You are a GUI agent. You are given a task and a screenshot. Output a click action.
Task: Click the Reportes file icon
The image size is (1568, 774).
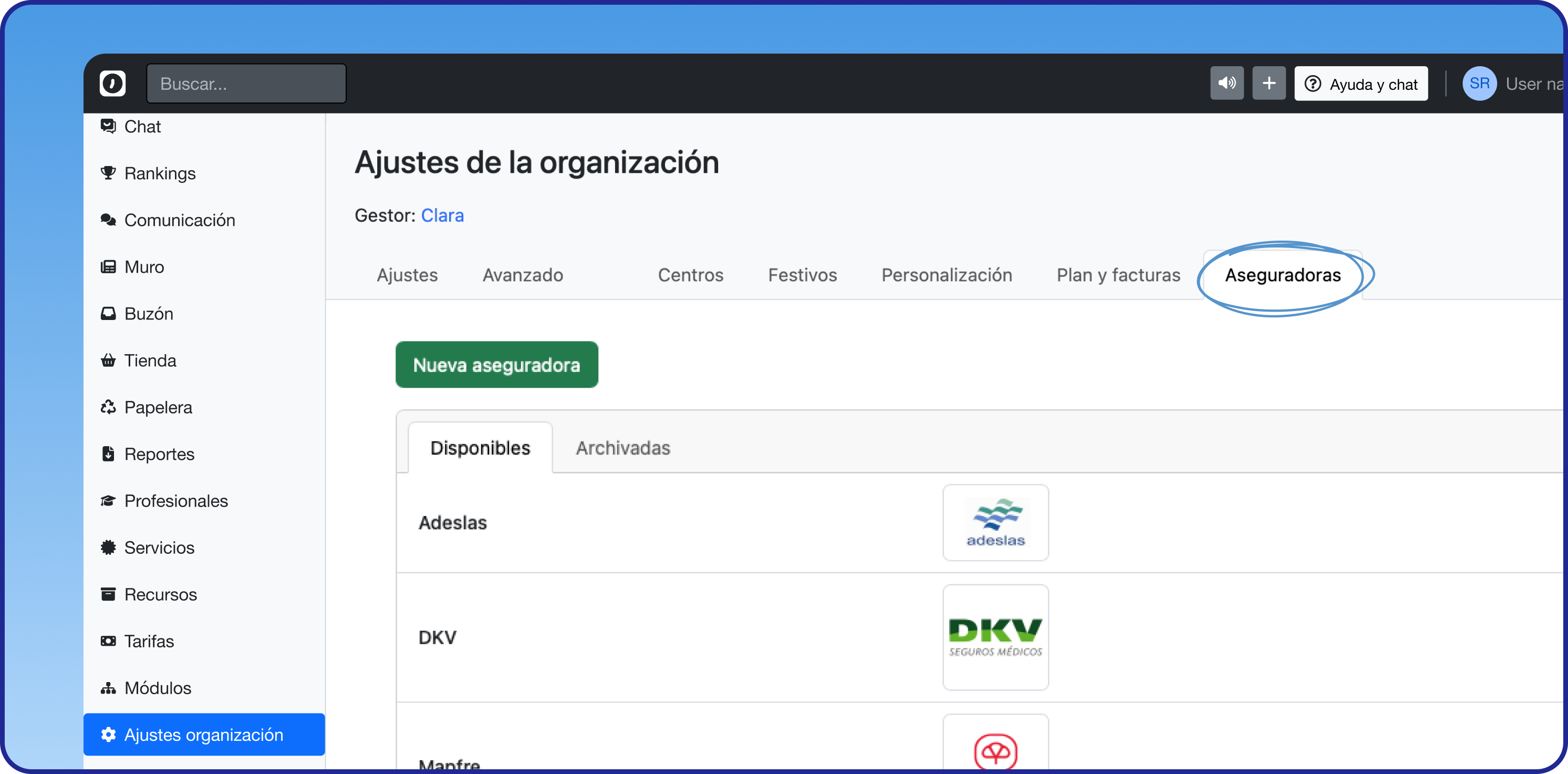(x=108, y=455)
